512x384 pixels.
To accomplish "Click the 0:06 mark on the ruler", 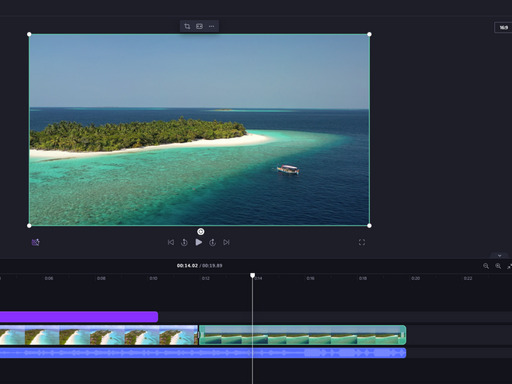I will pyautogui.click(x=49, y=278).
